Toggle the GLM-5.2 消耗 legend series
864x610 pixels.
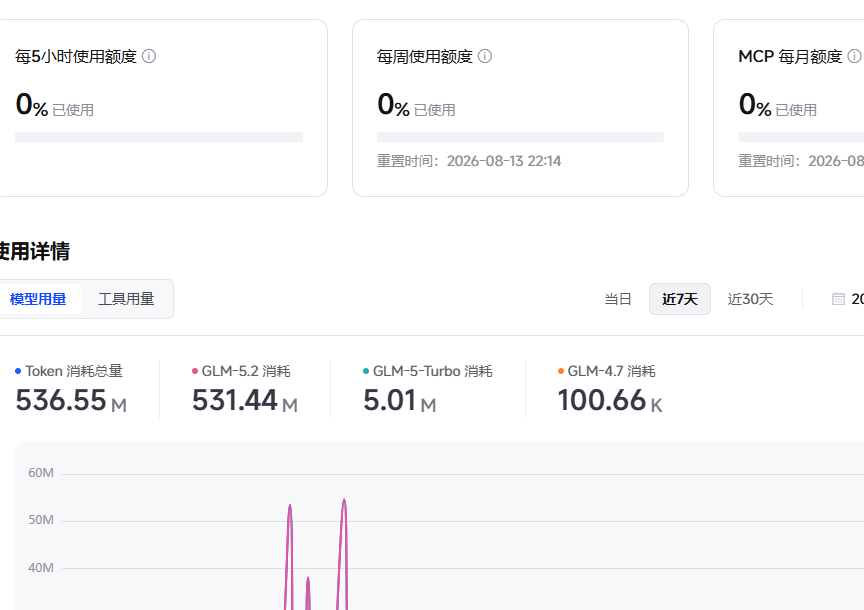(x=241, y=371)
